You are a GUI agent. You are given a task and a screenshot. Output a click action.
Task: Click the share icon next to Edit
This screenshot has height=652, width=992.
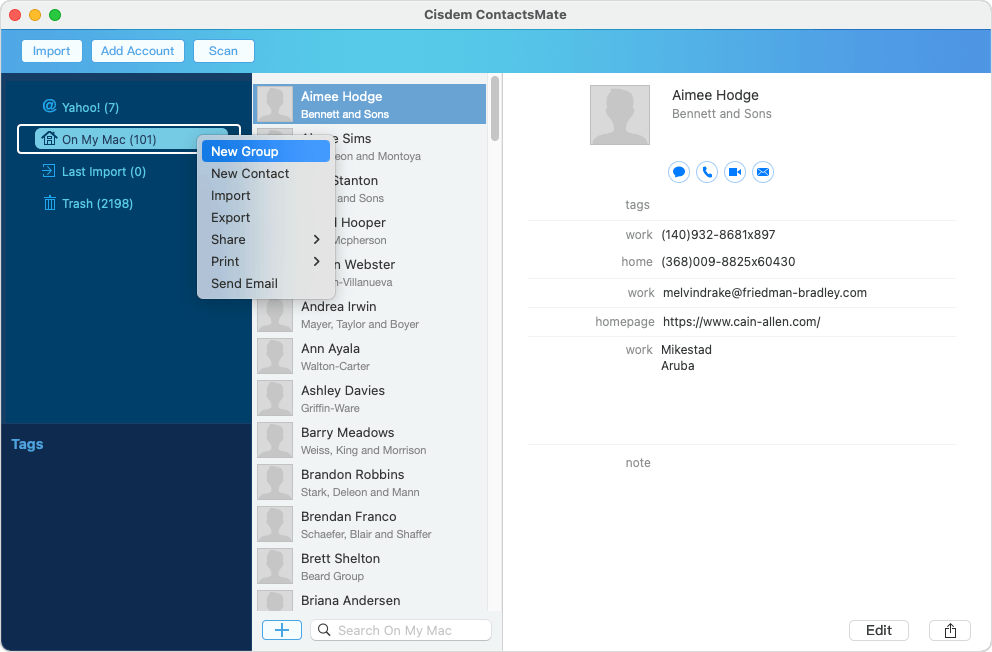coord(950,630)
